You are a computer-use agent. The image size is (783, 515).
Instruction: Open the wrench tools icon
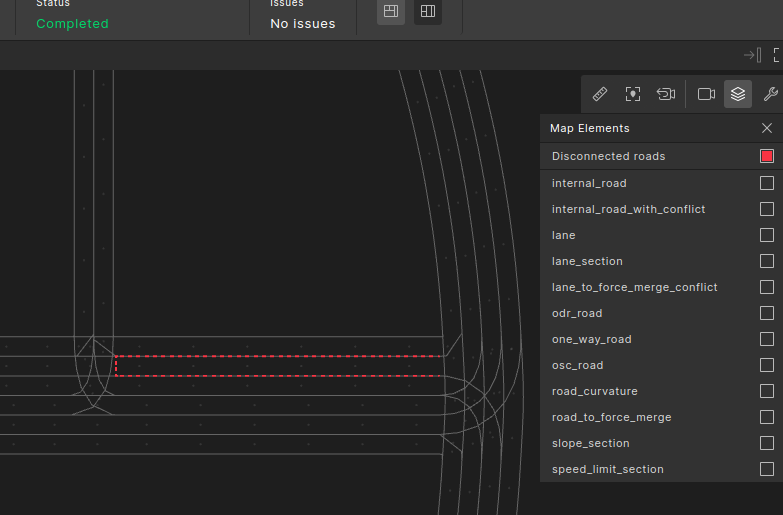tap(770, 94)
